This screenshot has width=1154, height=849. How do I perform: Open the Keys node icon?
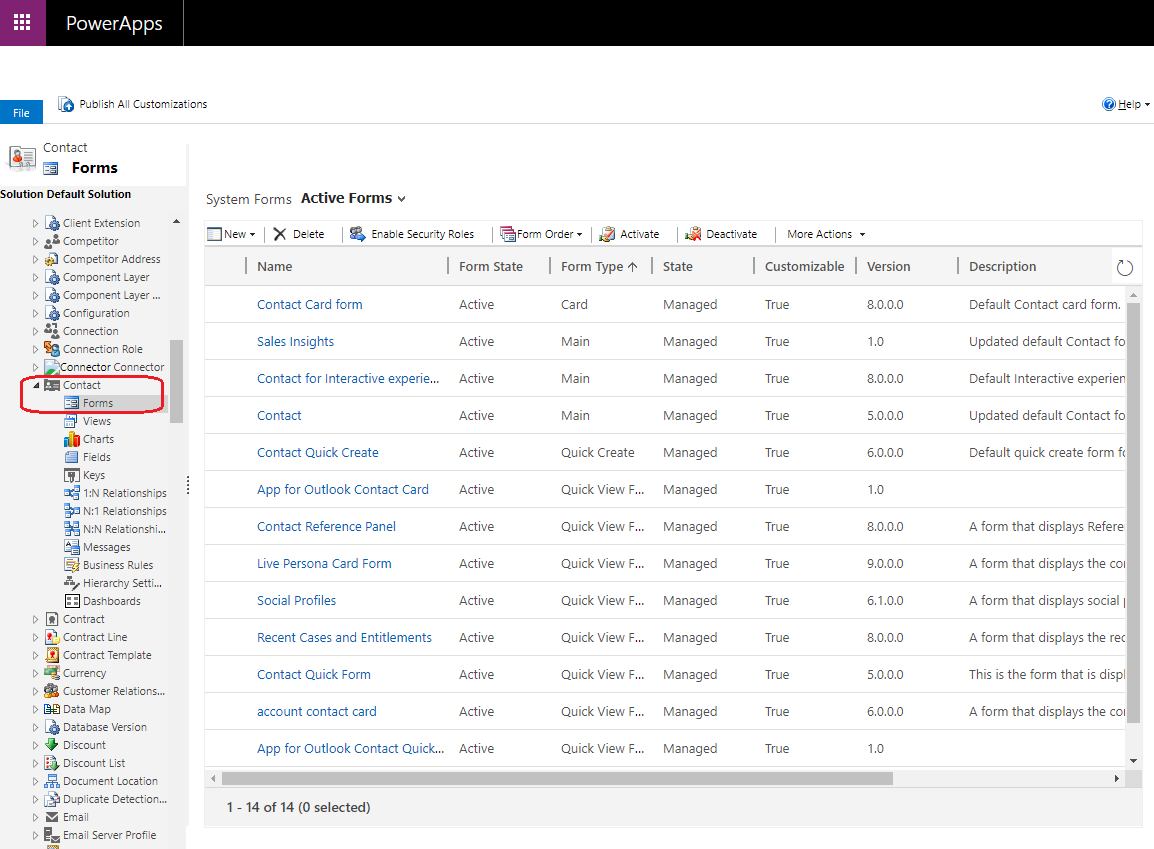coord(71,475)
